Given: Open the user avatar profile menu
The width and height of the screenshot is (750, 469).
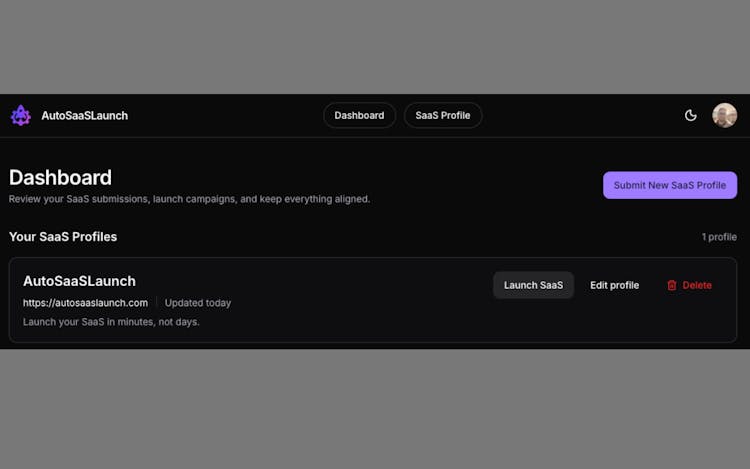Looking at the screenshot, I should click(x=724, y=116).
